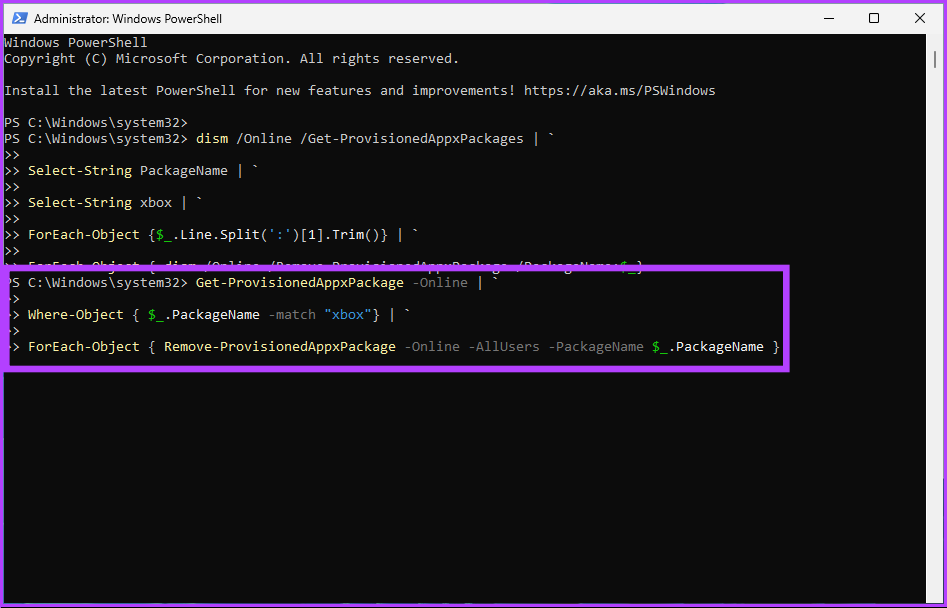Minimize the PowerShell window
This screenshot has width=947, height=608.
(x=828, y=19)
